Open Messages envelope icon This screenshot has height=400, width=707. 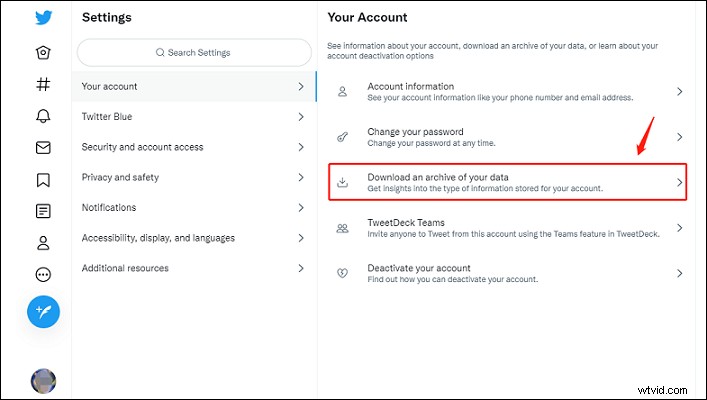(43, 147)
